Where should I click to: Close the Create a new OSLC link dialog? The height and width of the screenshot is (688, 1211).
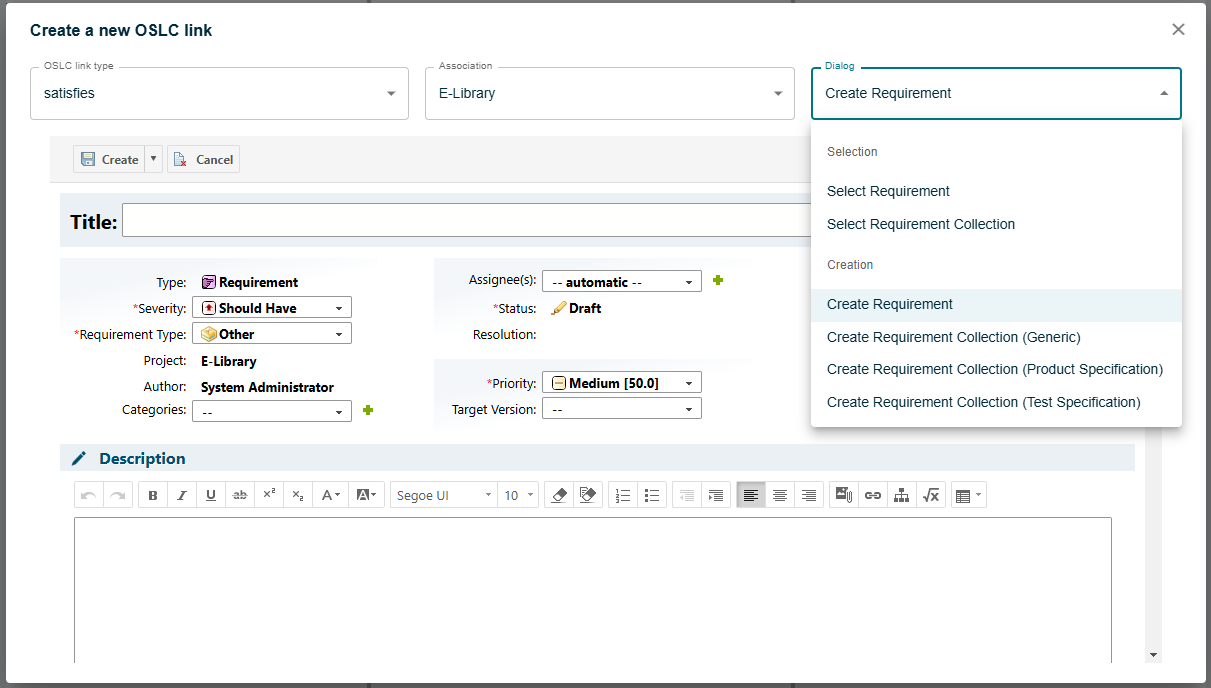[1178, 30]
